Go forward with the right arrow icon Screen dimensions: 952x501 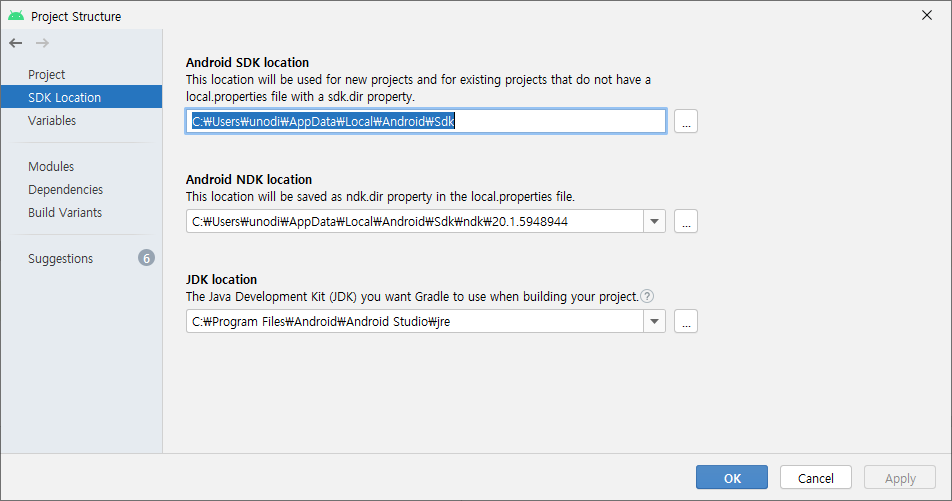[x=42, y=43]
